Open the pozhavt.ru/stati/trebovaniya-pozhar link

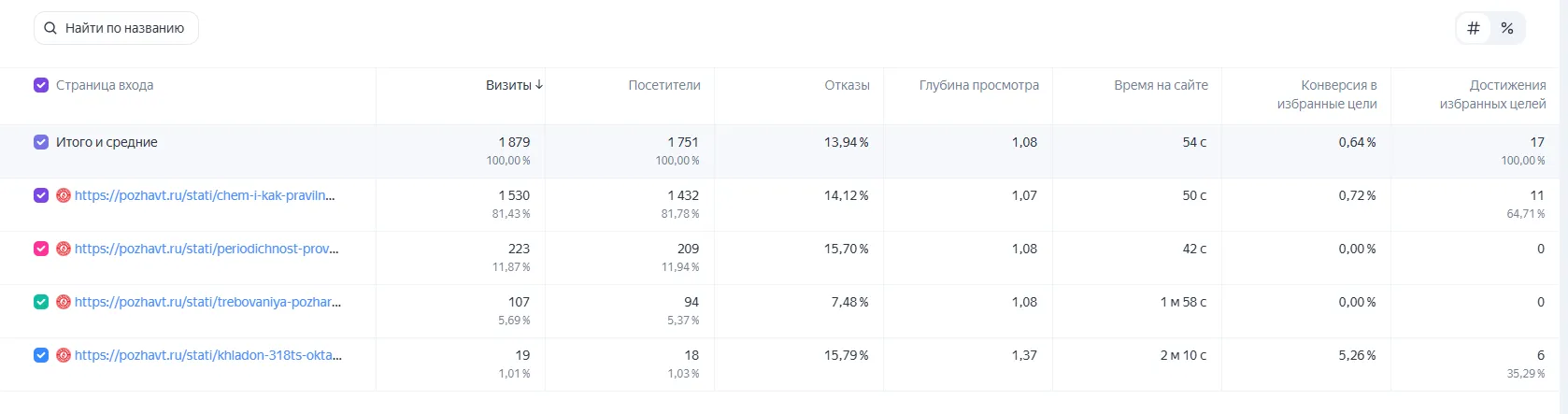pos(207,302)
